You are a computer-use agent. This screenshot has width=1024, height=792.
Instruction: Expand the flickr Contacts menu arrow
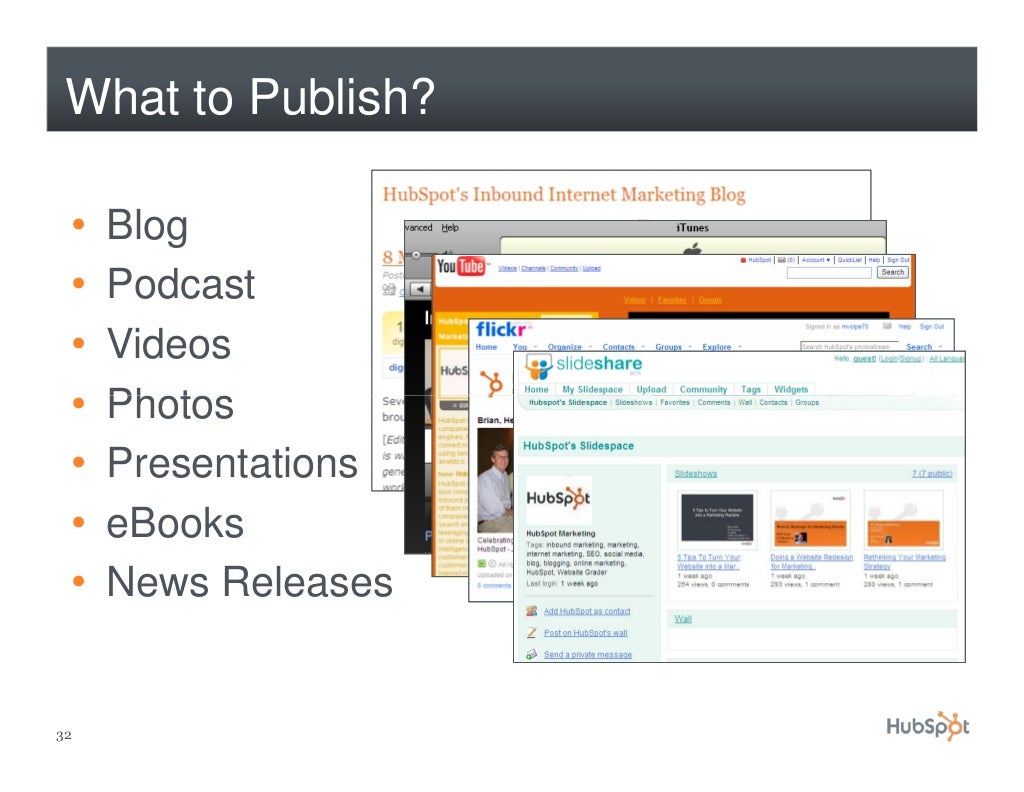click(x=643, y=347)
